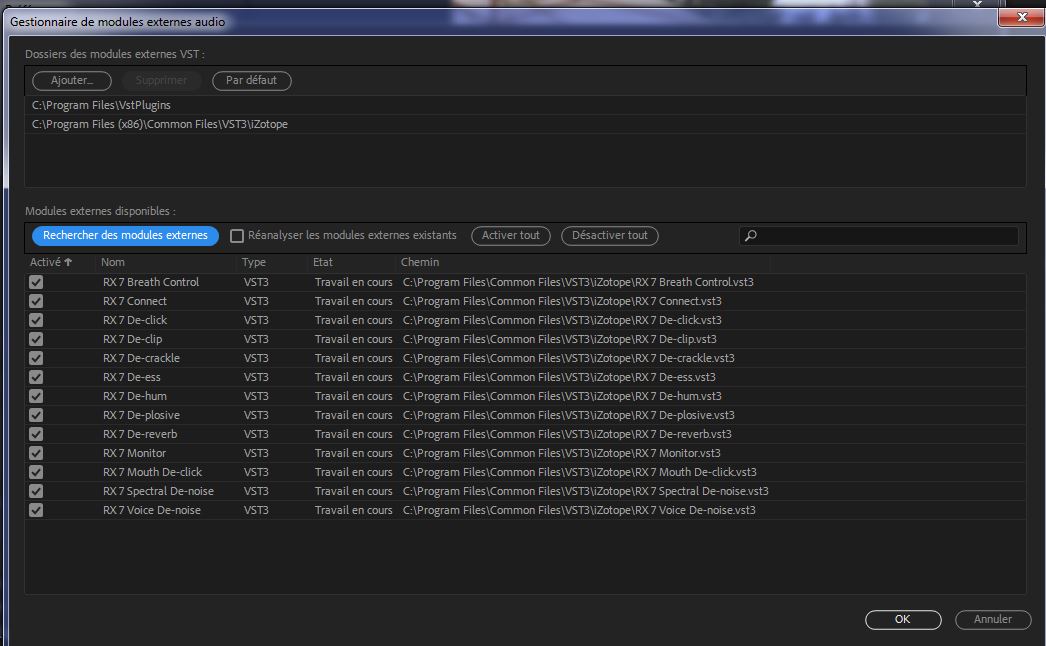Select the C:\Program Files\VstPlugins folder entry

101,105
